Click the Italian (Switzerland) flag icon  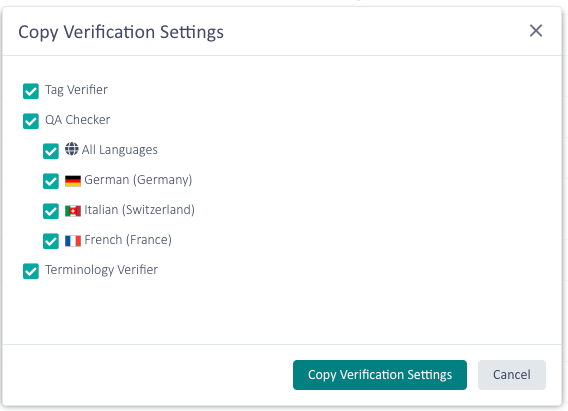point(73,211)
